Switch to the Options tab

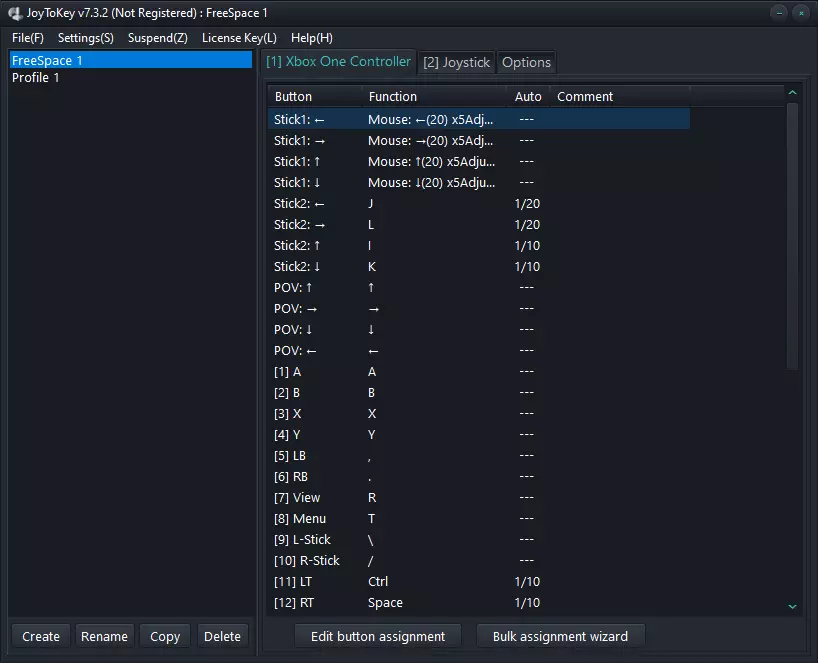tap(526, 62)
